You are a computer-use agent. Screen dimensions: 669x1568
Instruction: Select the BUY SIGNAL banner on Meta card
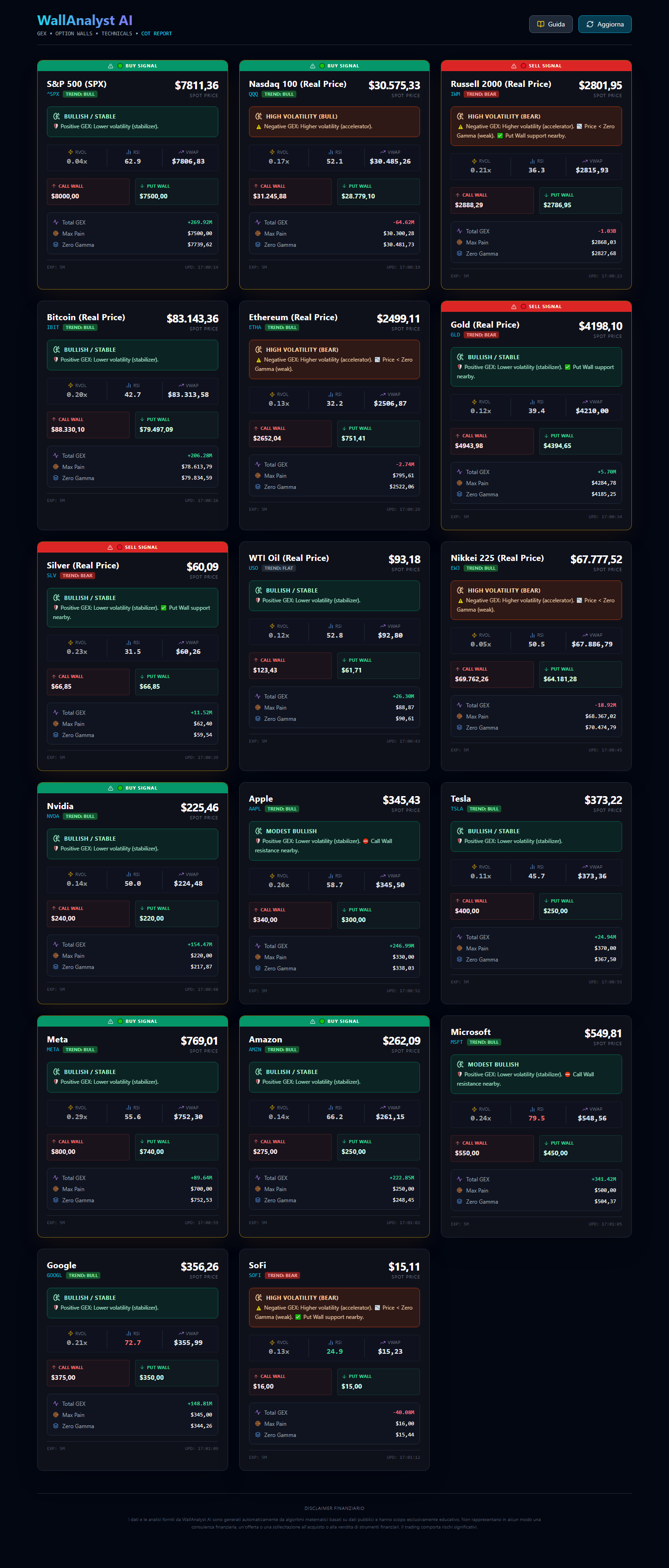133,1021
